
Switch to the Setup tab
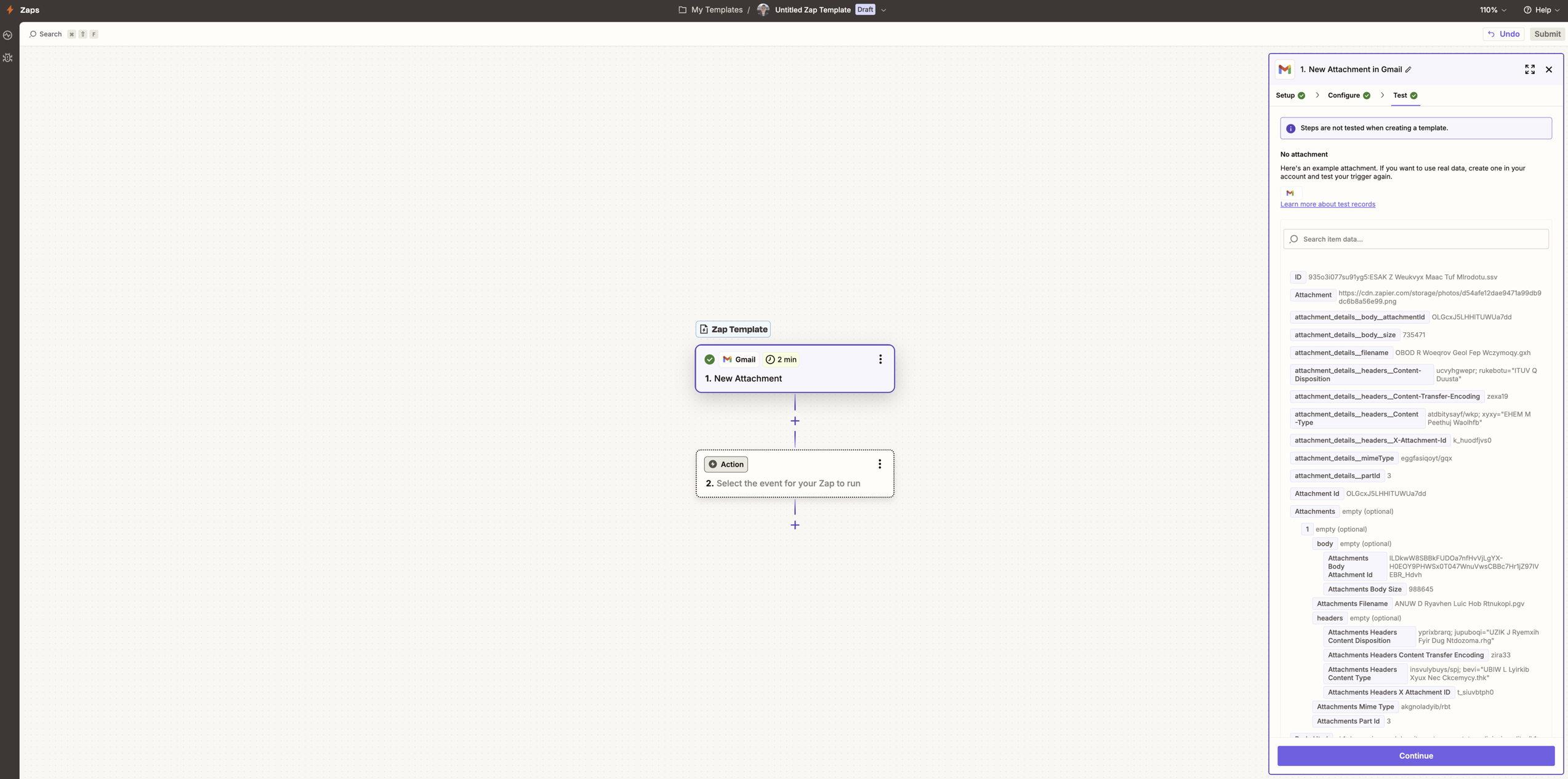(1290, 95)
